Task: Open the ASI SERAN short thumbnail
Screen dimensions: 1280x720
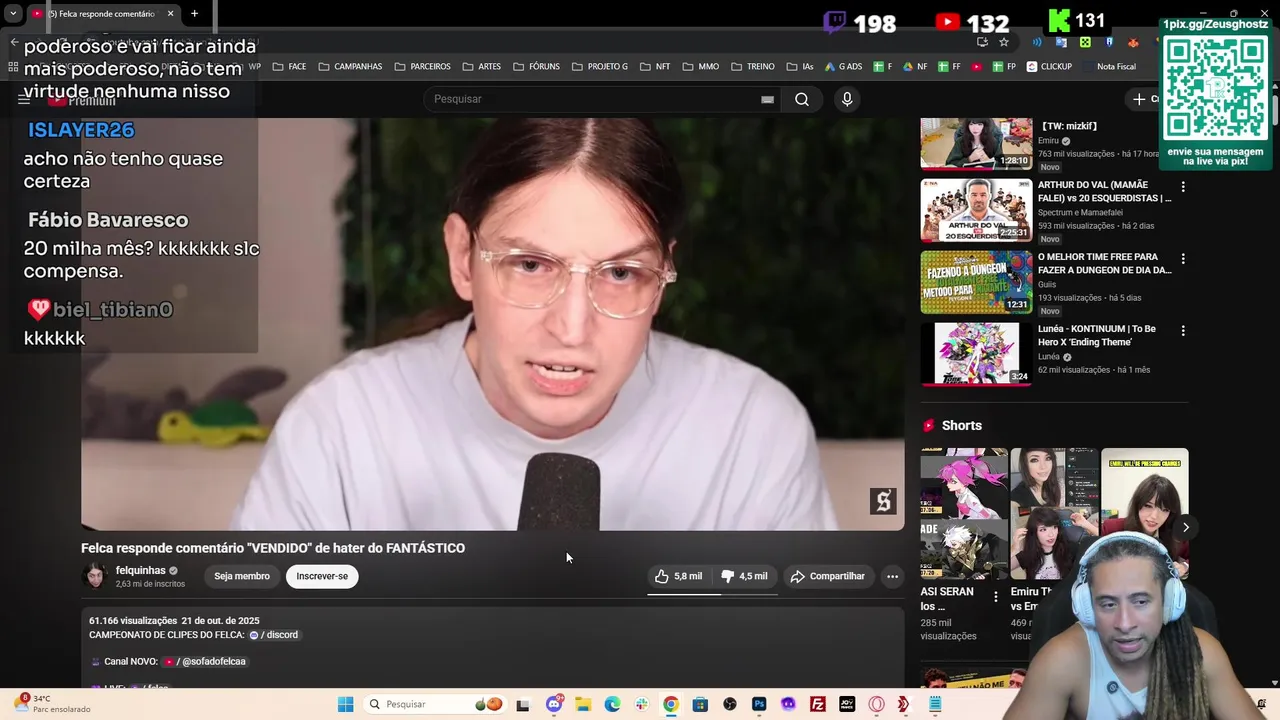Action: tap(964, 513)
